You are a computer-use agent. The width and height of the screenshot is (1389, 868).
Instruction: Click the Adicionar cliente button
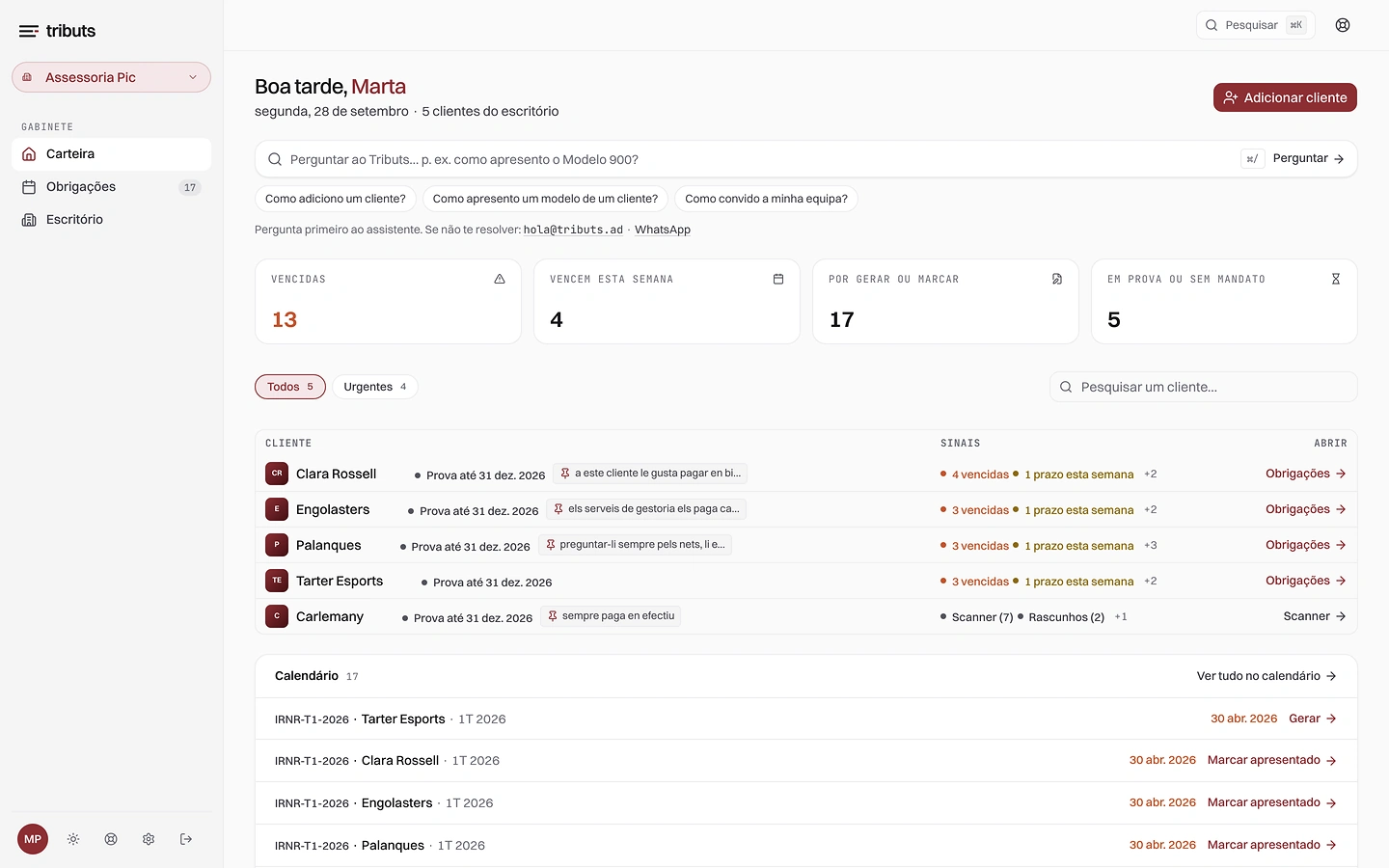point(1285,97)
